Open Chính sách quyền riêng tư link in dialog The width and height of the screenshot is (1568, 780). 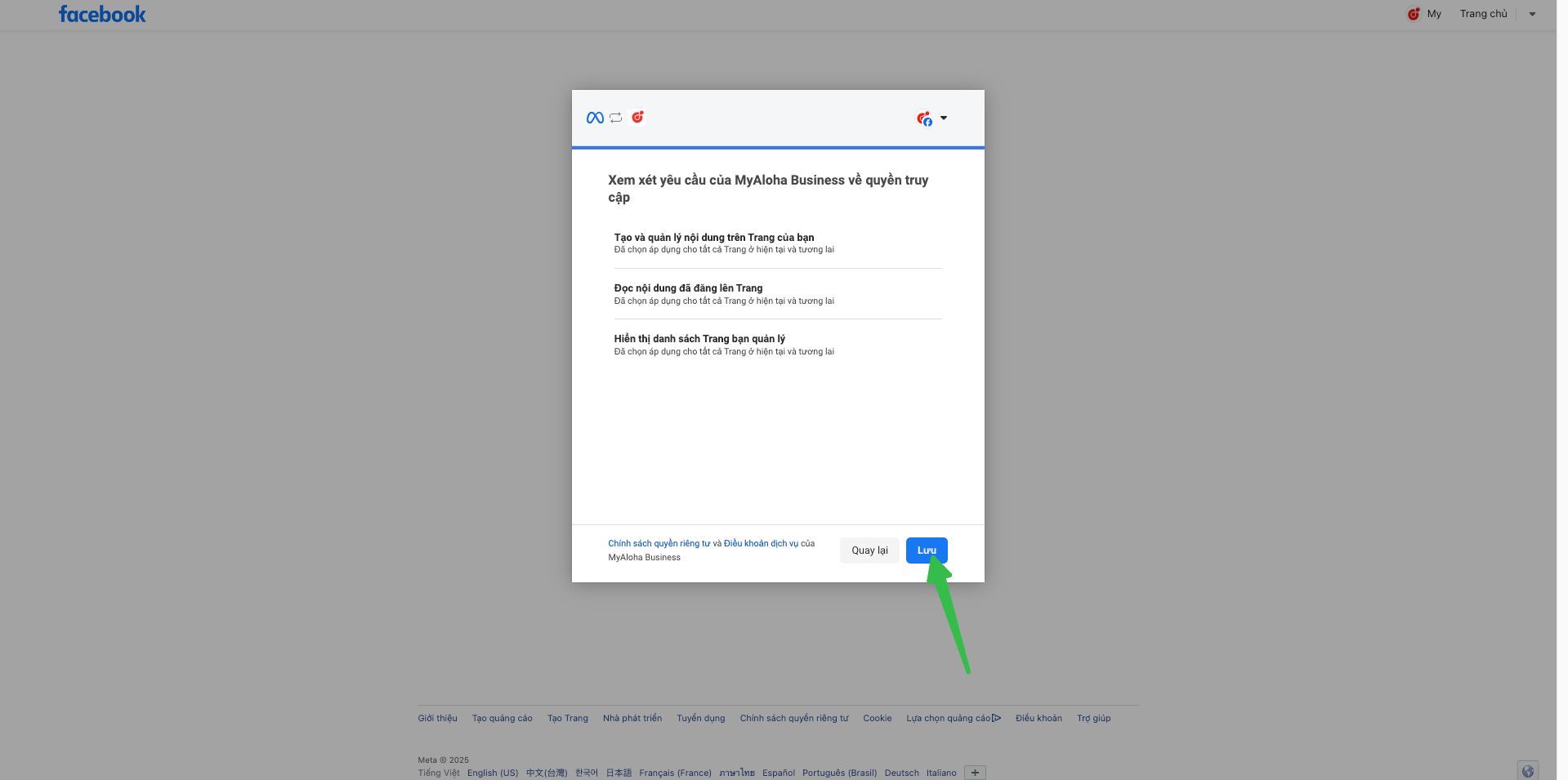pos(659,543)
